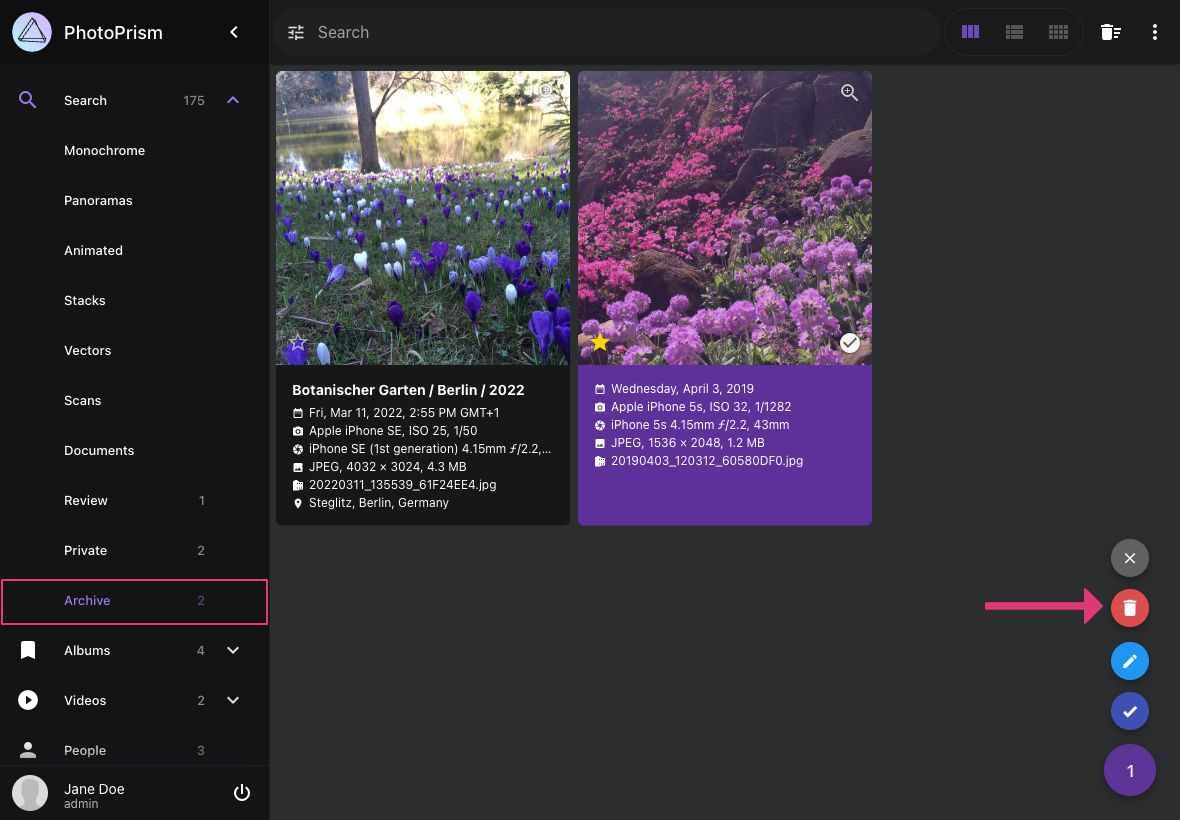Switch to mosaic view layout
The width and height of the screenshot is (1180, 820).
point(1058,32)
